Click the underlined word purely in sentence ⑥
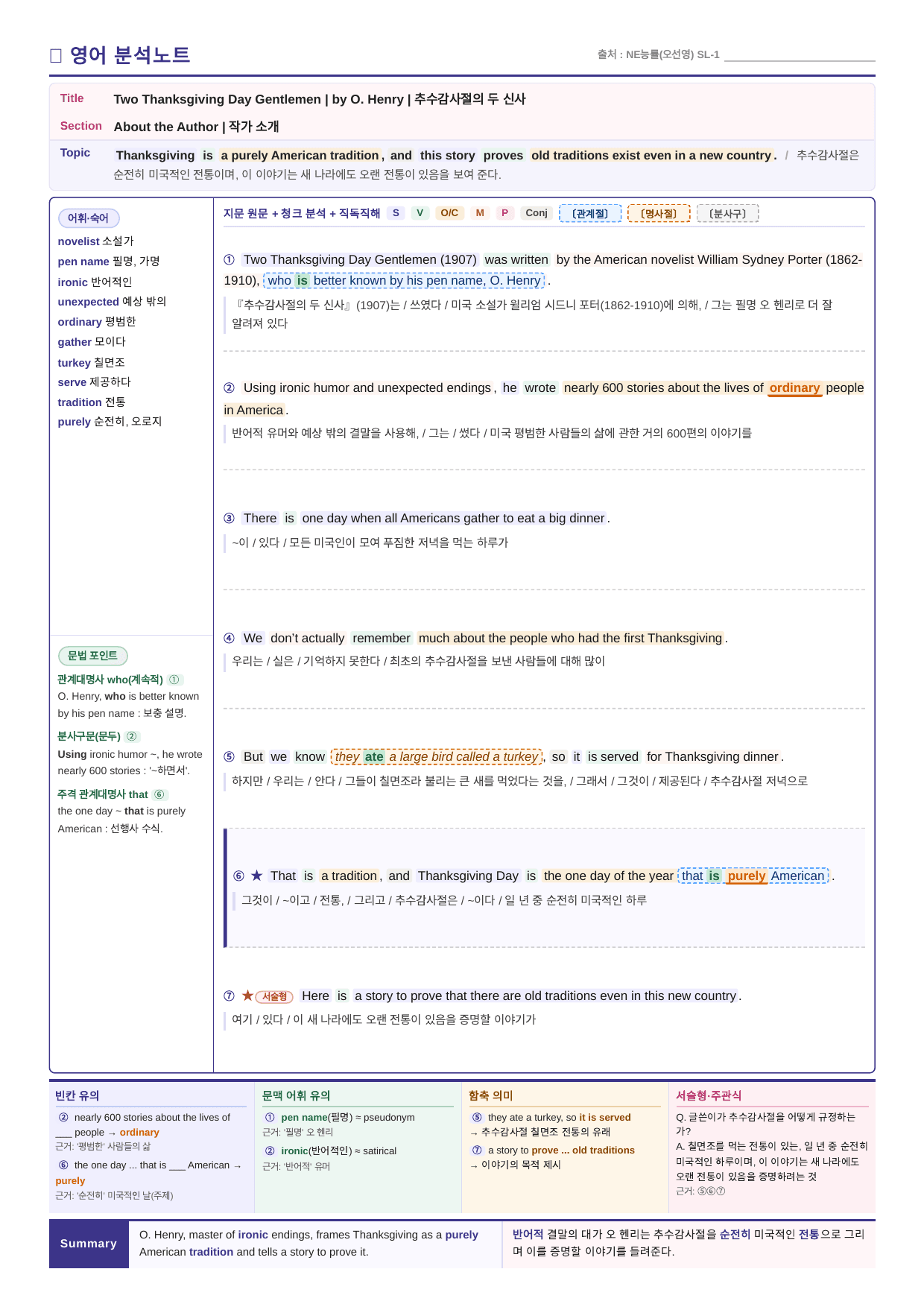This screenshot has width=924, height=1307. pos(747,876)
